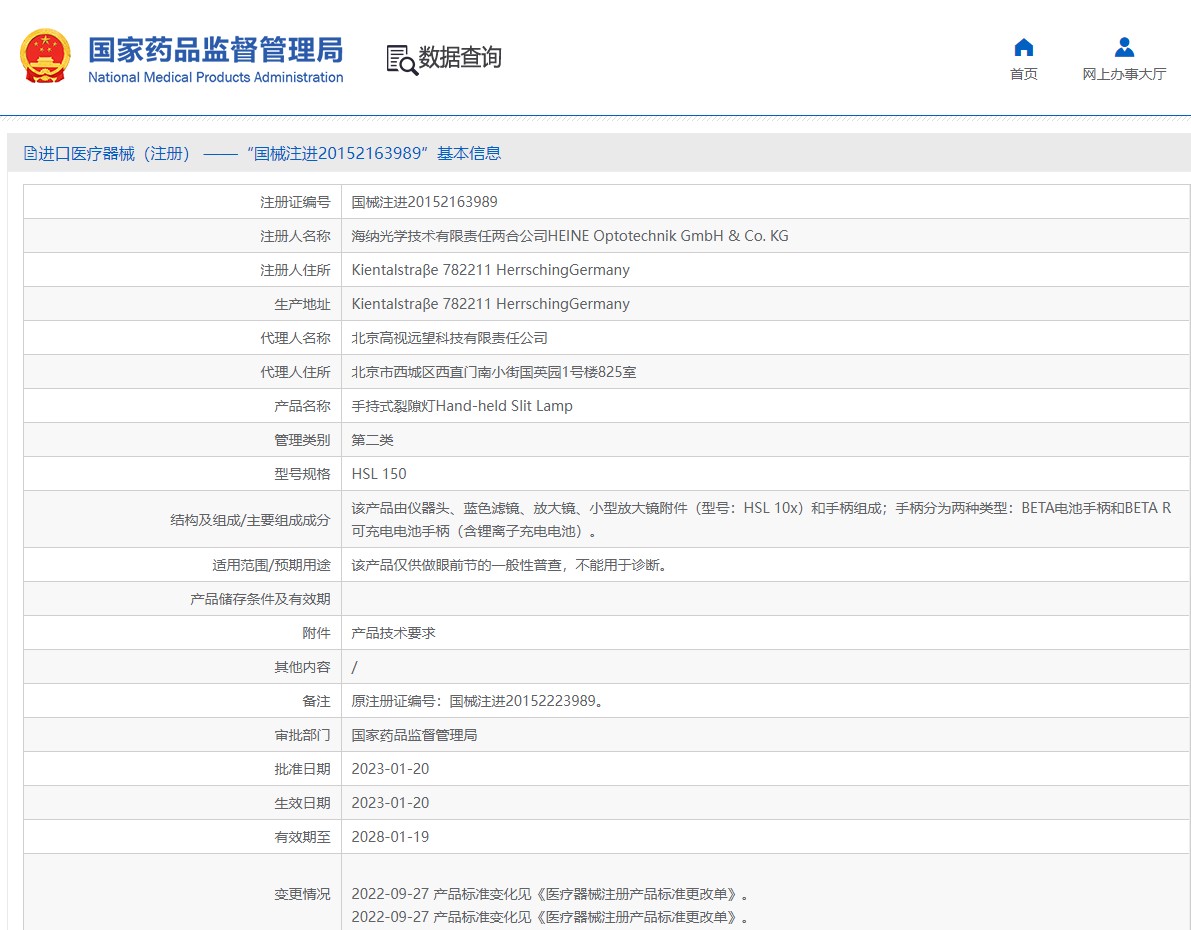Click the 网上办事大厅 user icon

[1124, 47]
